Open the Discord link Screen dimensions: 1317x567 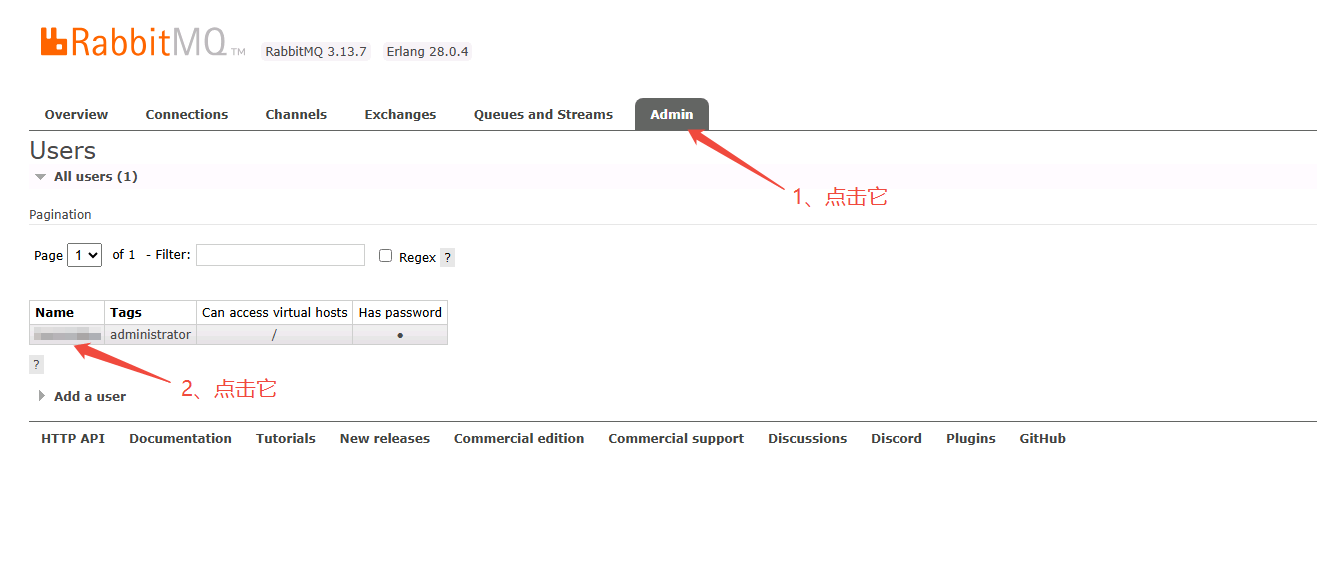[896, 438]
